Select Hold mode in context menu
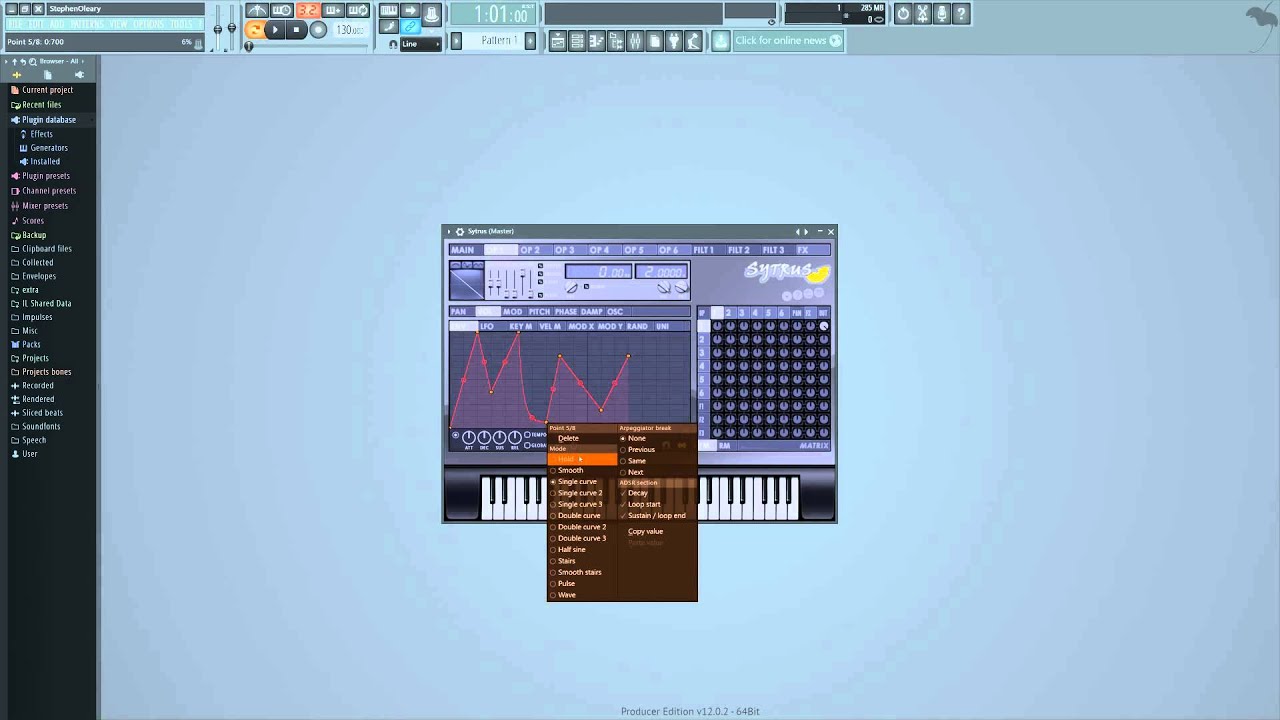The height and width of the screenshot is (720, 1280). (x=582, y=459)
